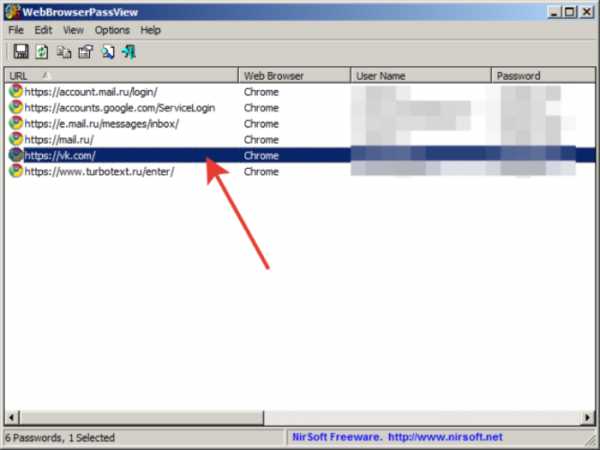Click the Save Selected Items floppy icon

click(20, 52)
